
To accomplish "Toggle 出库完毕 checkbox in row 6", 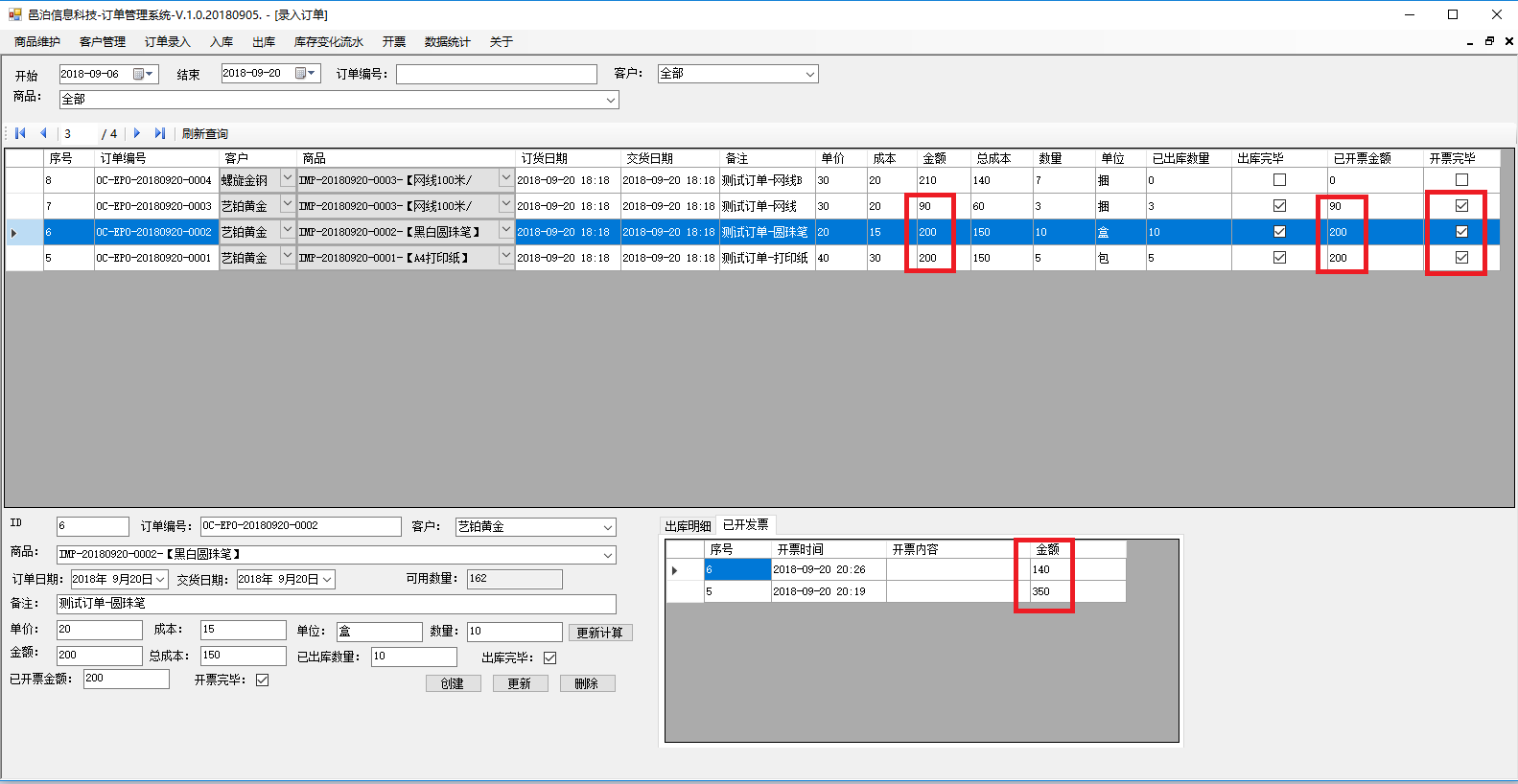I will [1279, 232].
